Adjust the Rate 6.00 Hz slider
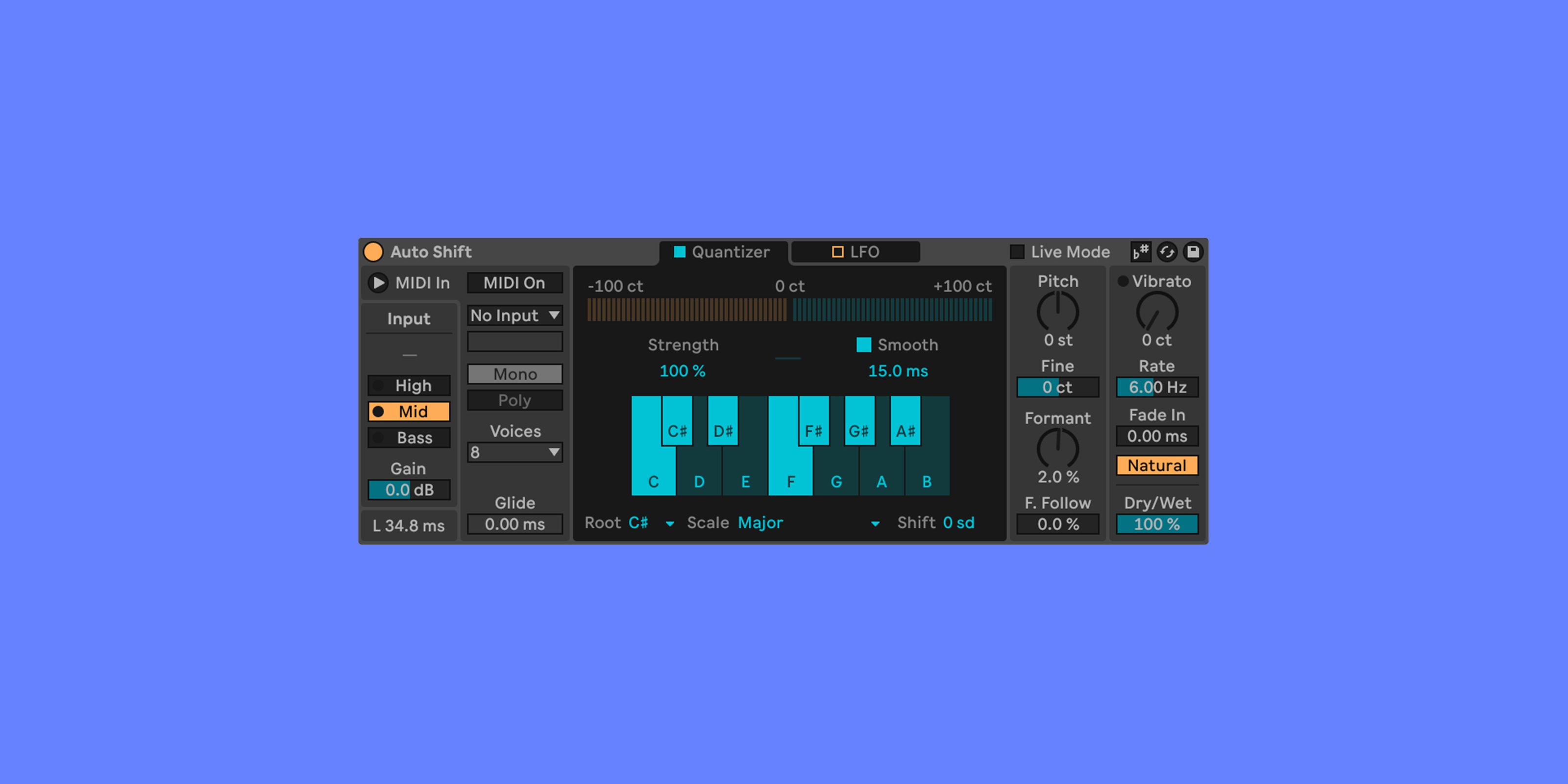This screenshot has width=1568, height=784. tap(1157, 387)
